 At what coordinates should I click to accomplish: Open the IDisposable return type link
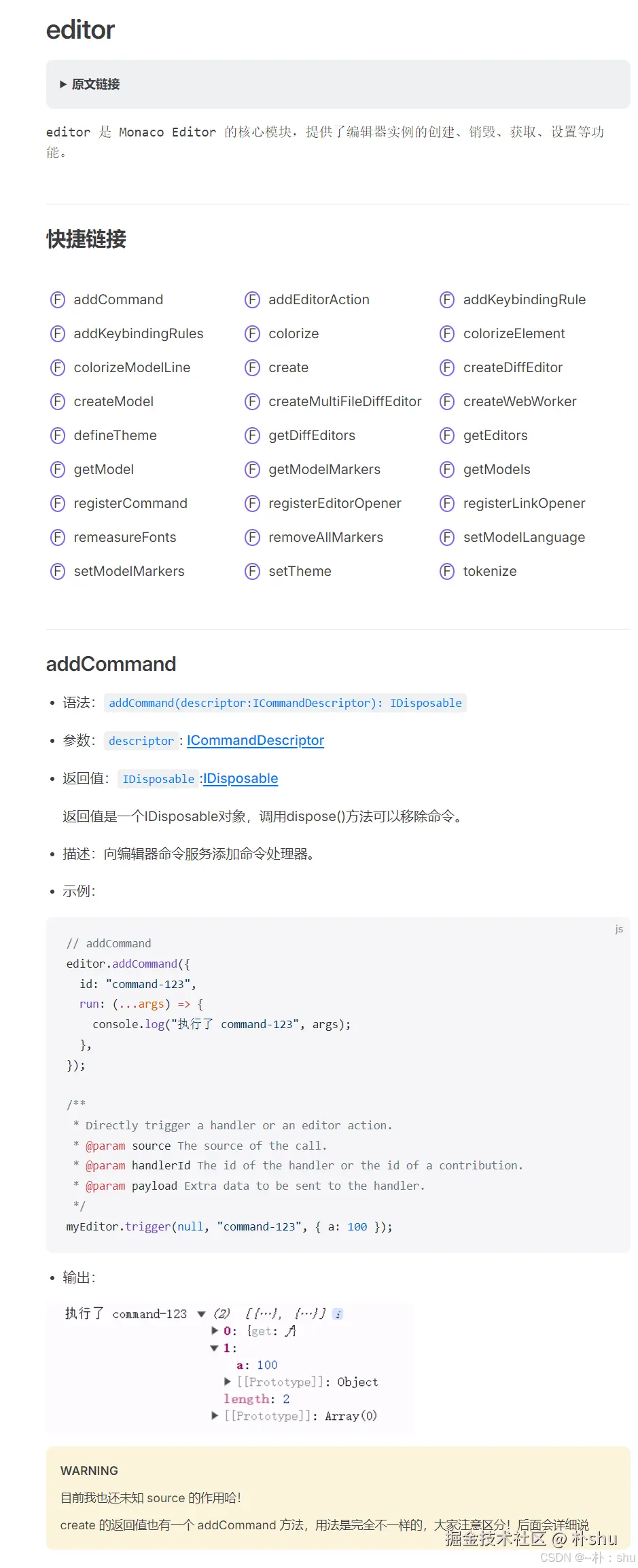point(241,778)
